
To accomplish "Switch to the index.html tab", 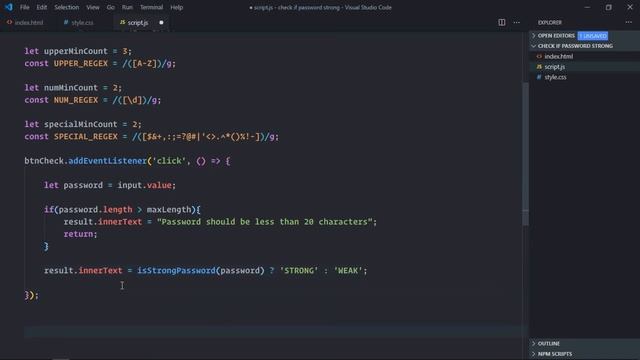I will click(x=25, y=23).
